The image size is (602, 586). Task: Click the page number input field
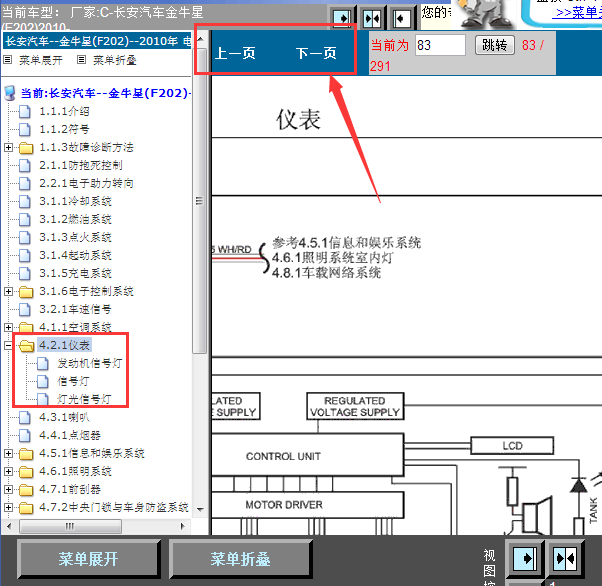(440, 45)
